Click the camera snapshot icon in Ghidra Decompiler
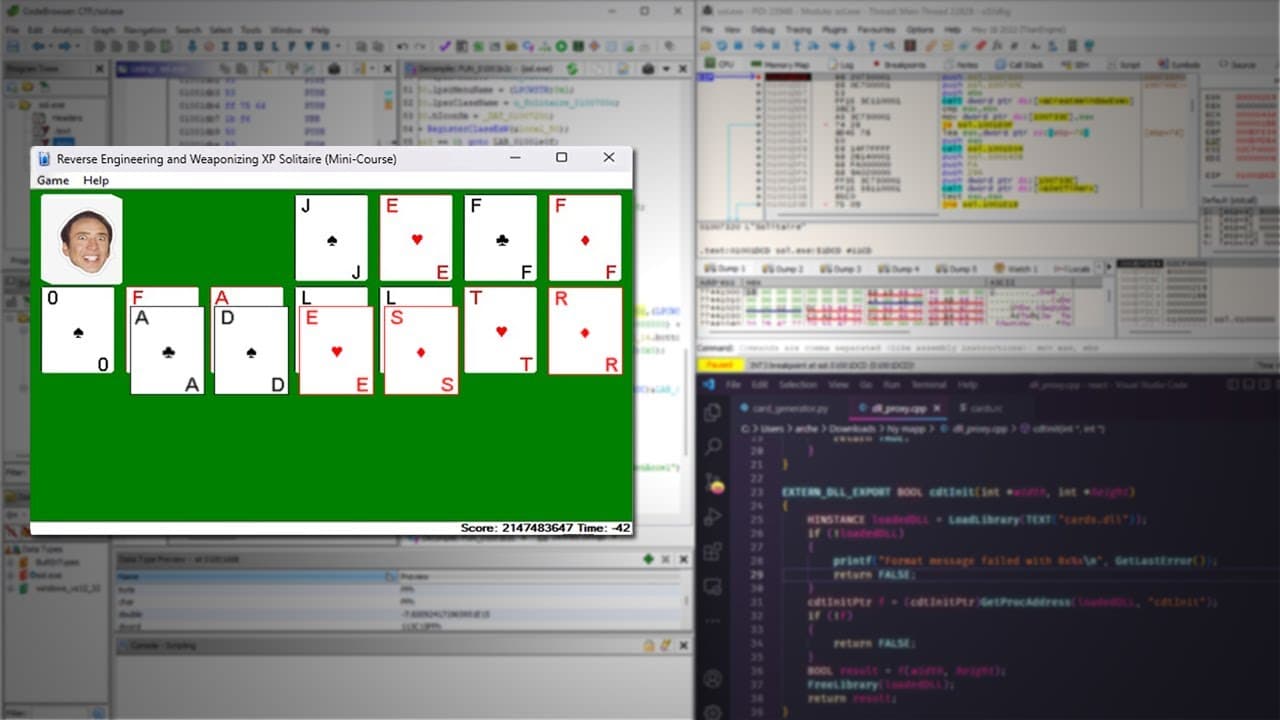This screenshot has height=720, width=1280. tap(647, 68)
